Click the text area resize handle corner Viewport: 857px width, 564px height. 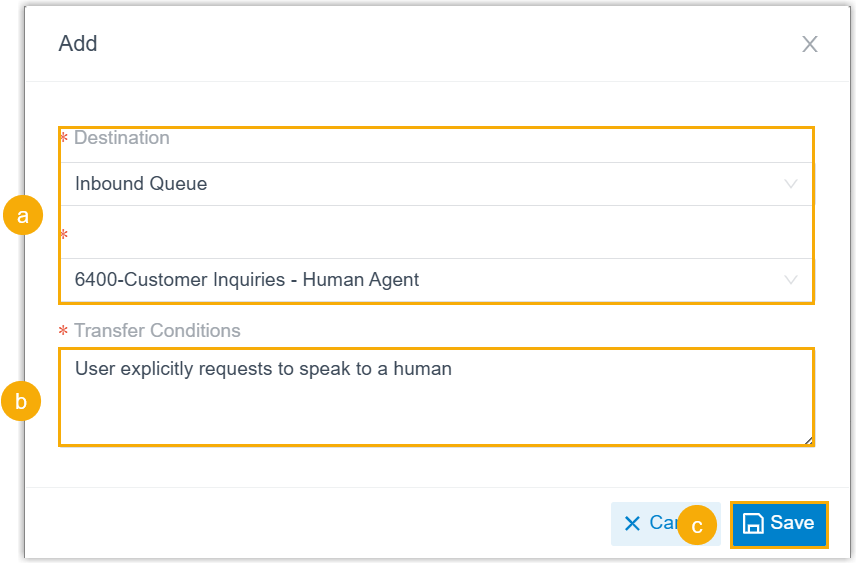coord(808,439)
